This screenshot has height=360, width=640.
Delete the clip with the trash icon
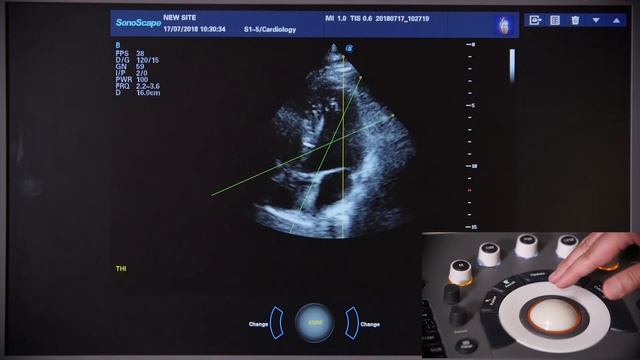point(575,20)
